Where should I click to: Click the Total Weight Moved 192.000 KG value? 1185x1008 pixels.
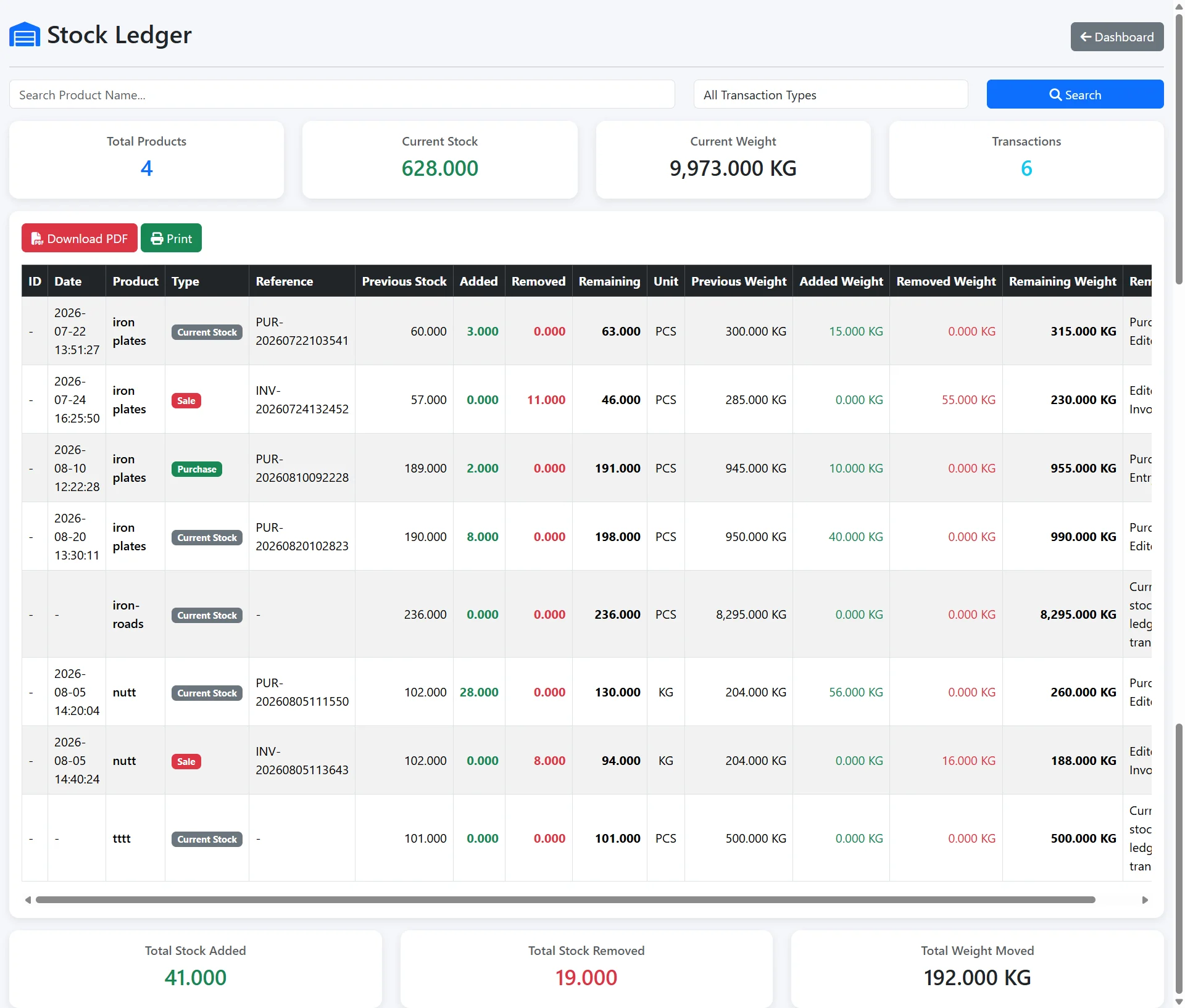click(x=977, y=978)
